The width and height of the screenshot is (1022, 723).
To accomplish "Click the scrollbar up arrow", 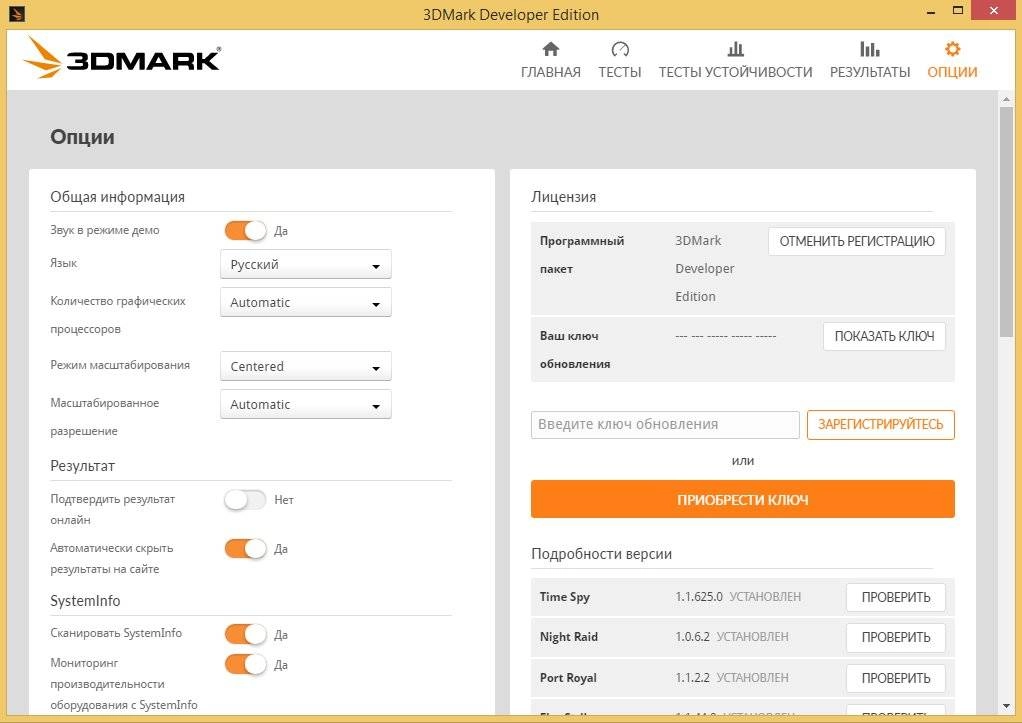I will 1006,99.
